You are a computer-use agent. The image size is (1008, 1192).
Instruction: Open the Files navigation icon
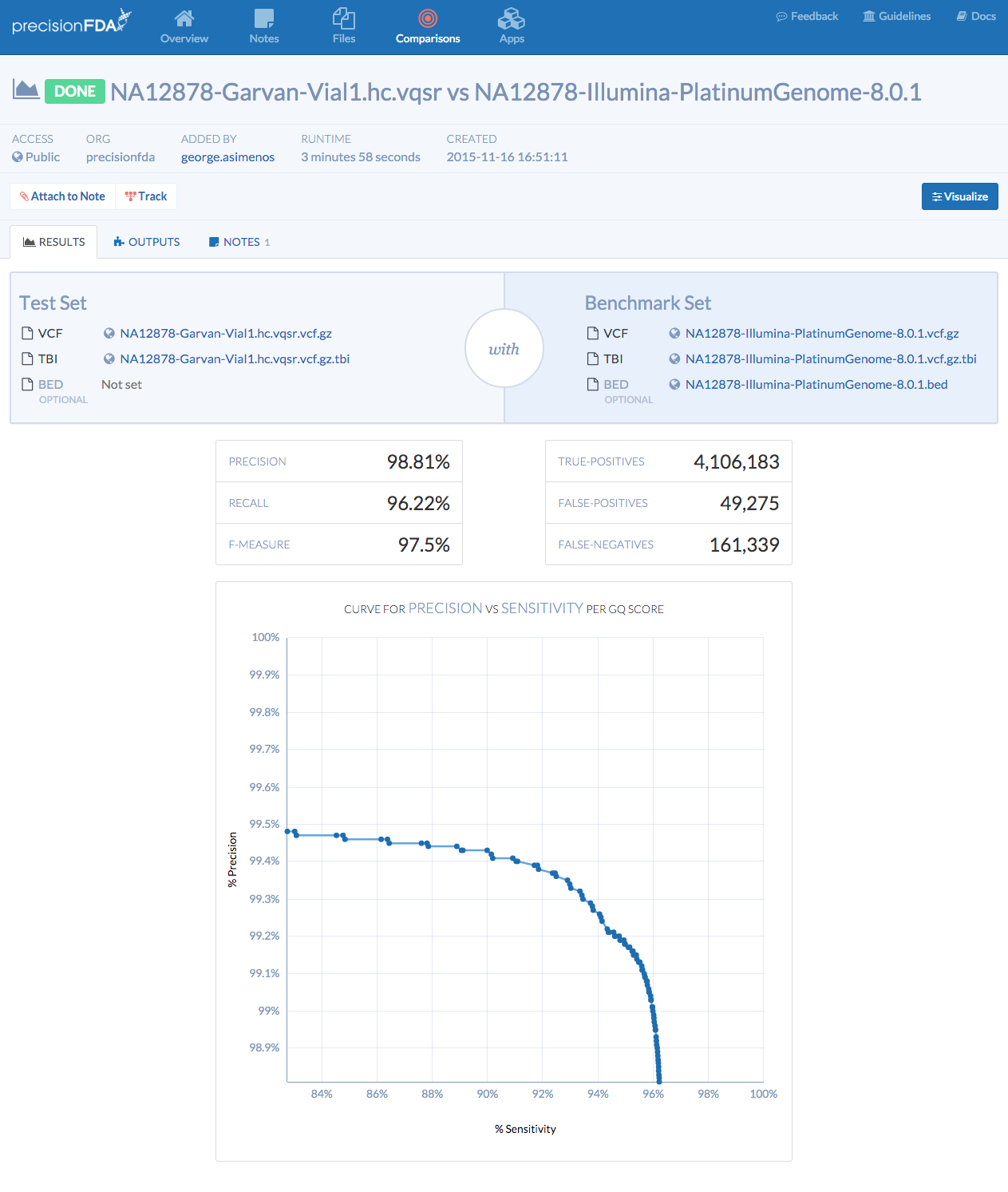point(344,18)
